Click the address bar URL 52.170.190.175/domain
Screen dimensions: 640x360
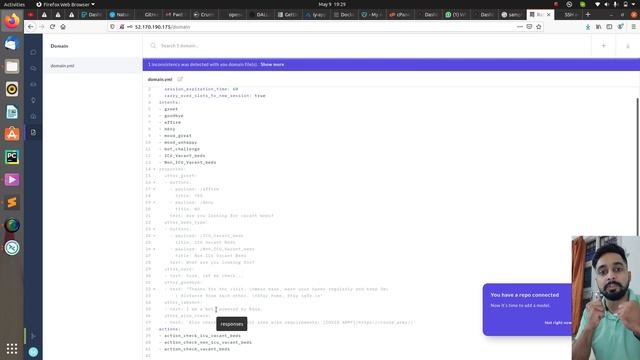coord(162,27)
